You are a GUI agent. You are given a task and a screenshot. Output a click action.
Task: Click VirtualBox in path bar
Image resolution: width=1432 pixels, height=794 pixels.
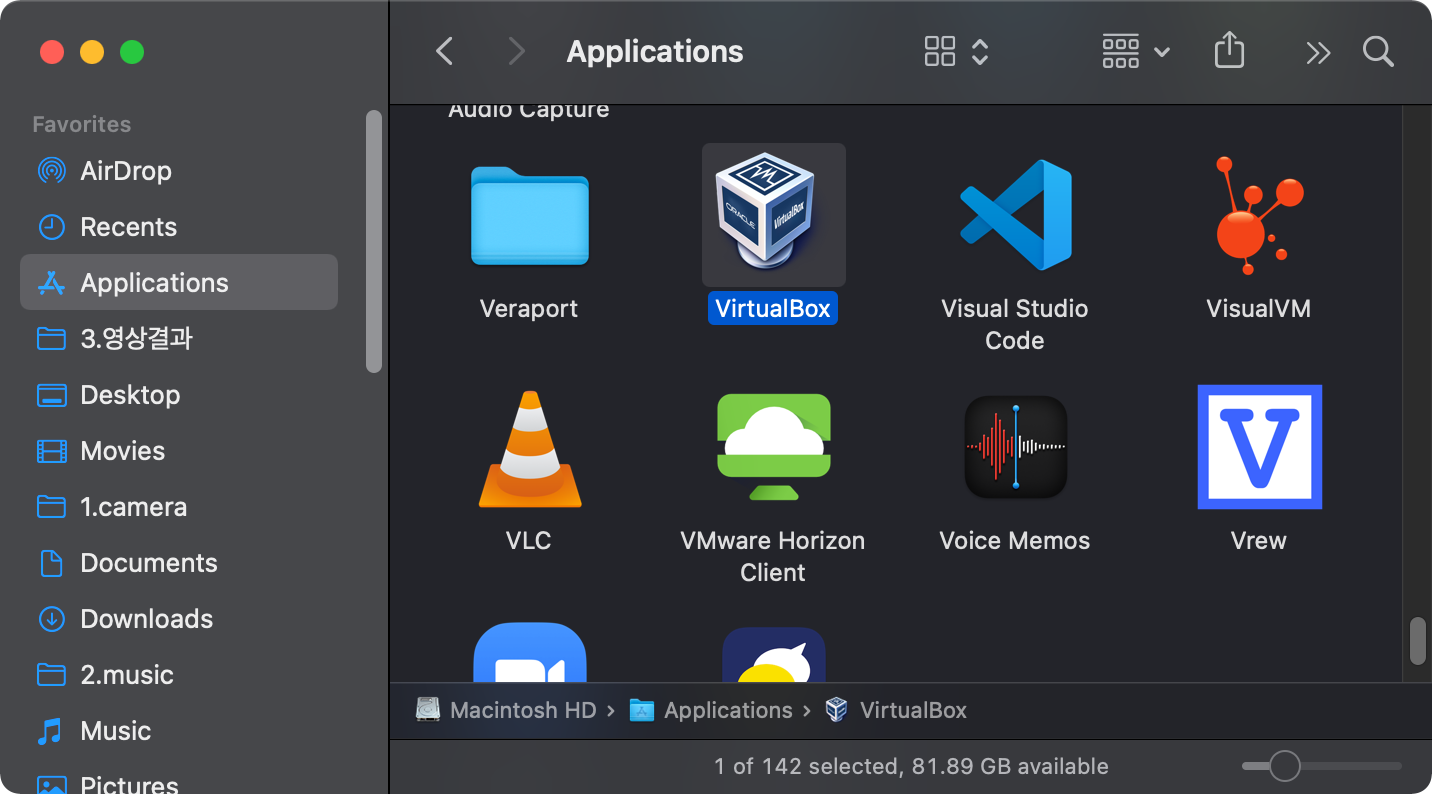click(x=896, y=710)
